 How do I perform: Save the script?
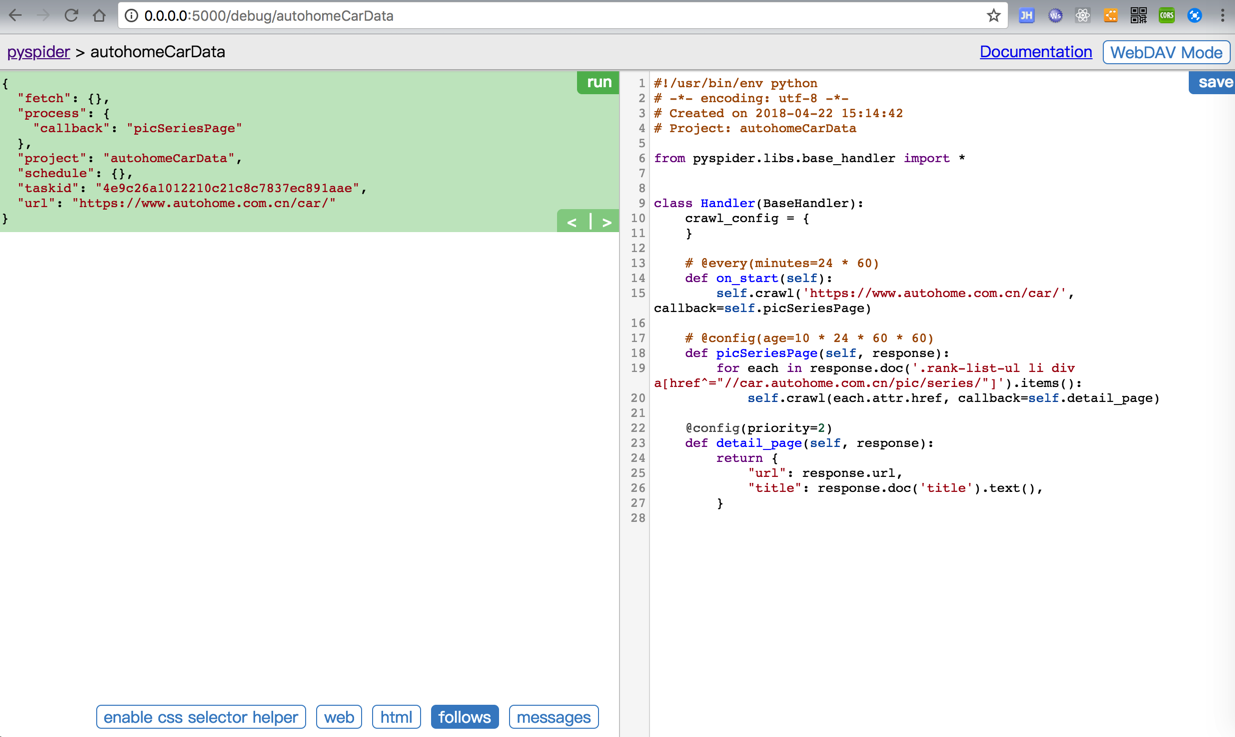point(1213,82)
